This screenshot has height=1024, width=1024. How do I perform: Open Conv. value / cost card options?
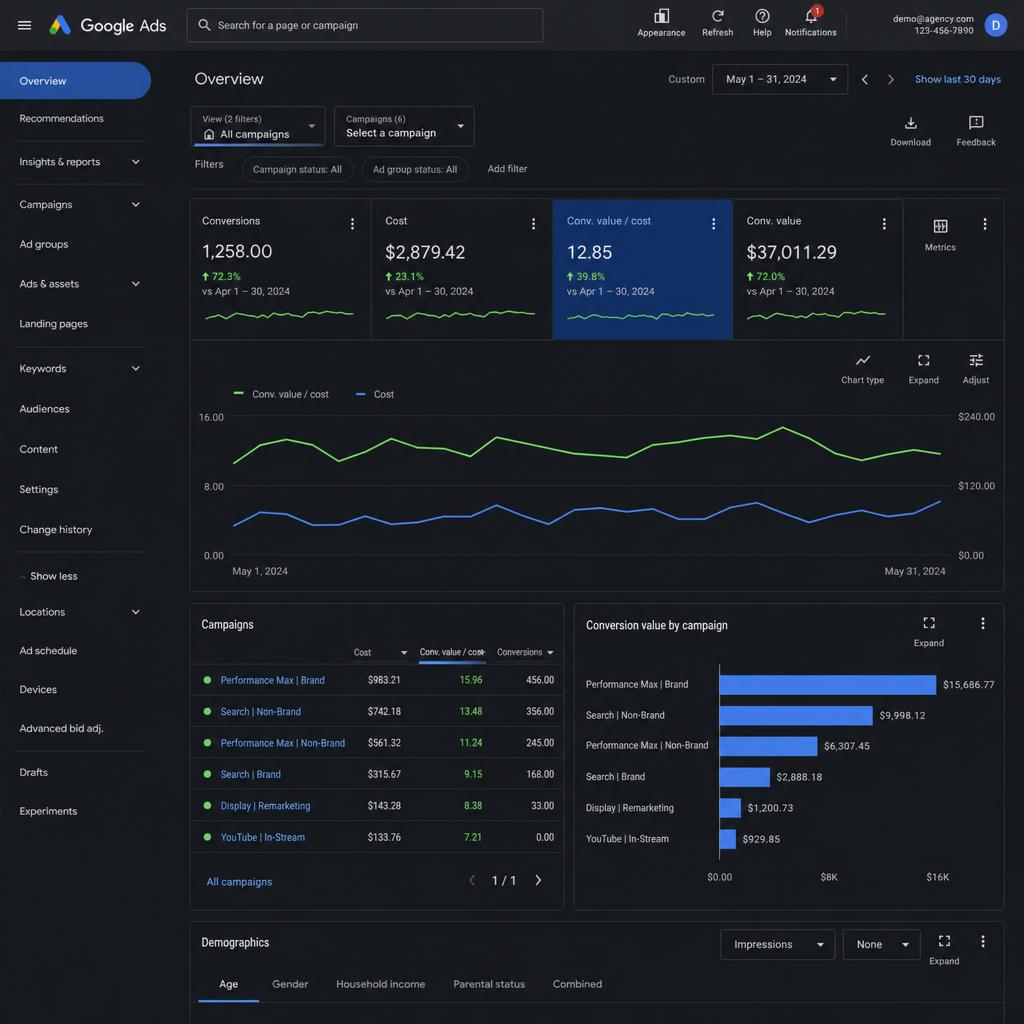pyautogui.click(x=713, y=224)
